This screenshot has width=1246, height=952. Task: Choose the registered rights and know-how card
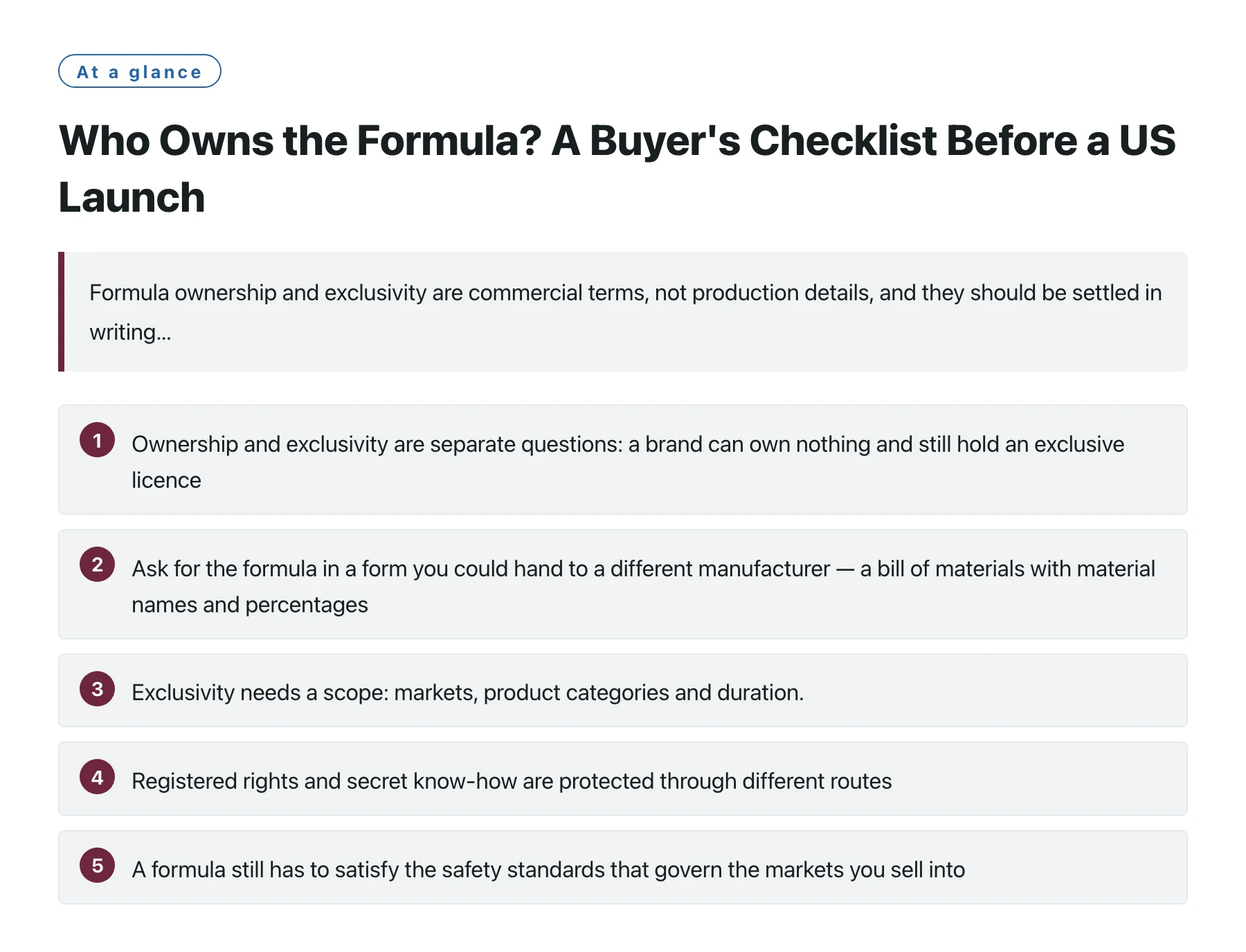pos(623,778)
